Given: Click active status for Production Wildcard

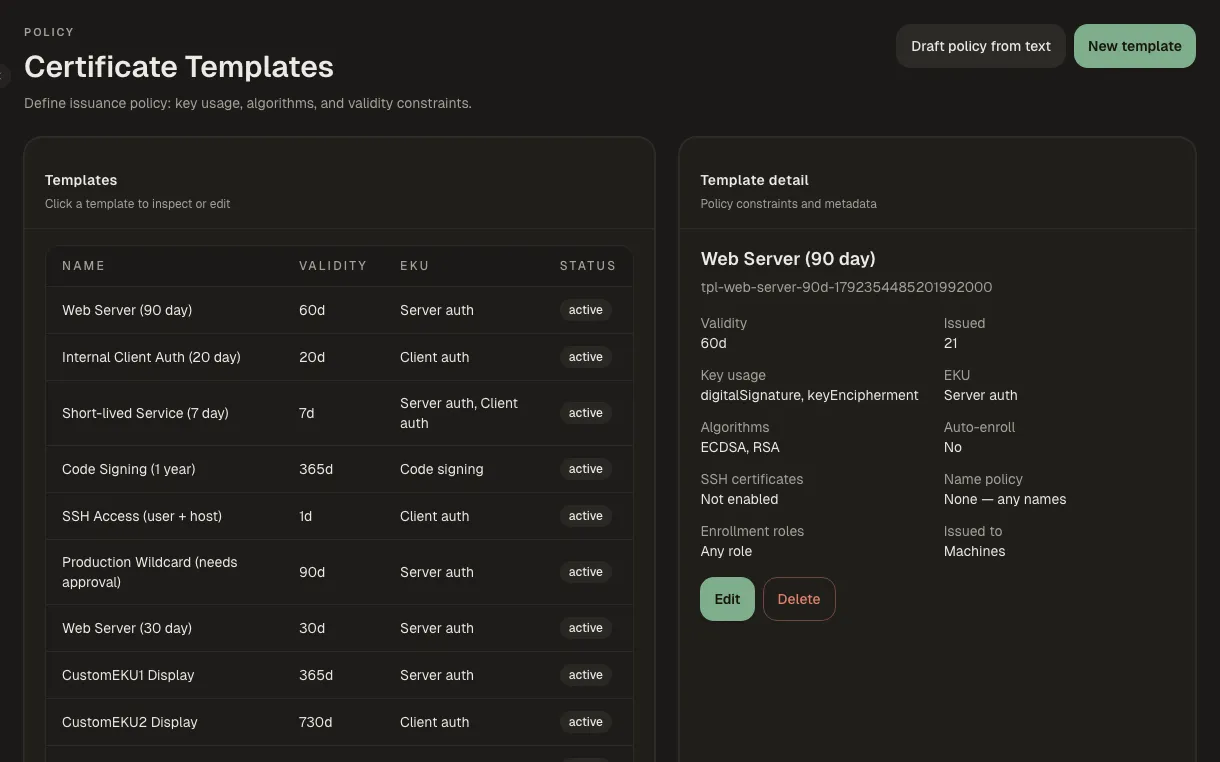Looking at the screenshot, I should [x=586, y=572].
